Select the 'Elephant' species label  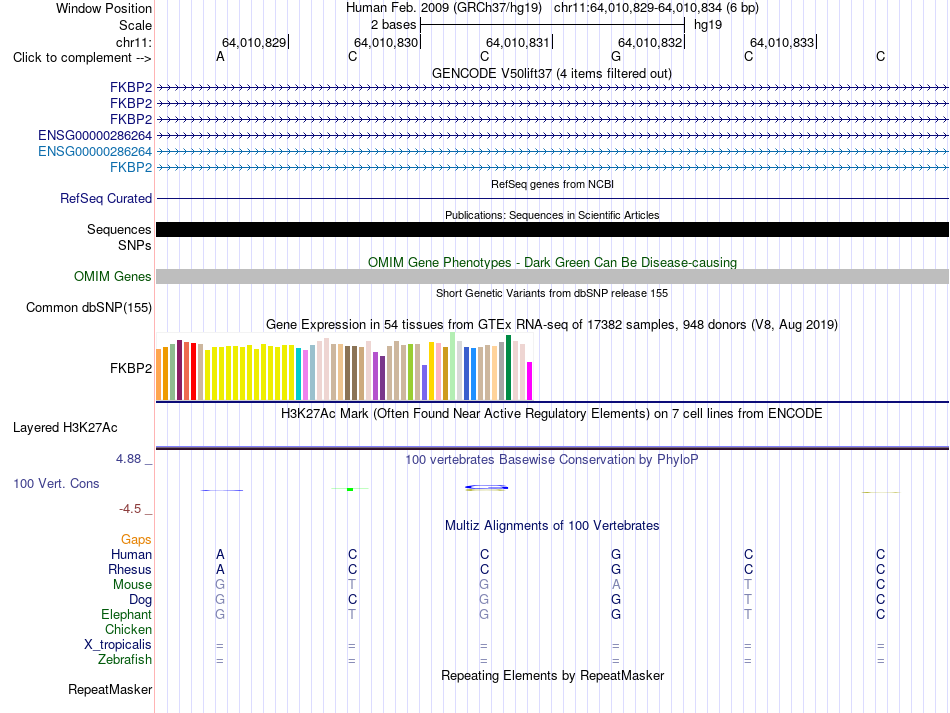(x=127, y=614)
